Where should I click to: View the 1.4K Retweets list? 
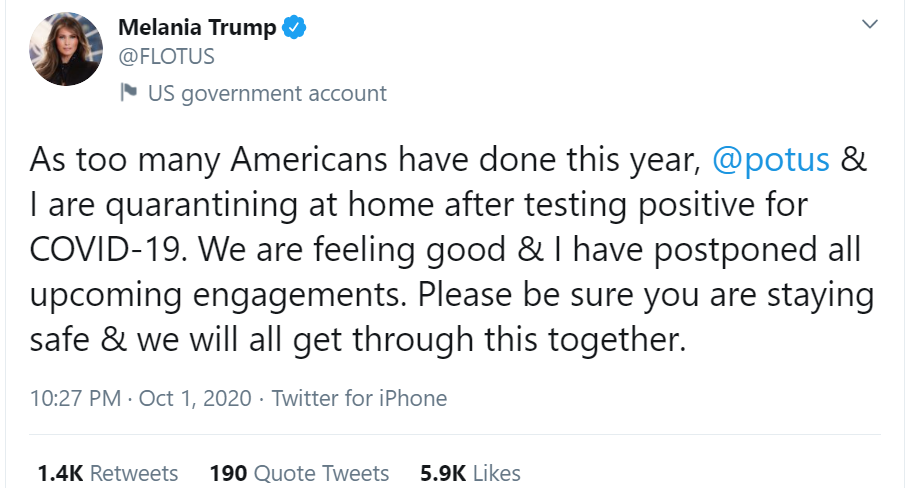pyautogui.click(x=108, y=472)
